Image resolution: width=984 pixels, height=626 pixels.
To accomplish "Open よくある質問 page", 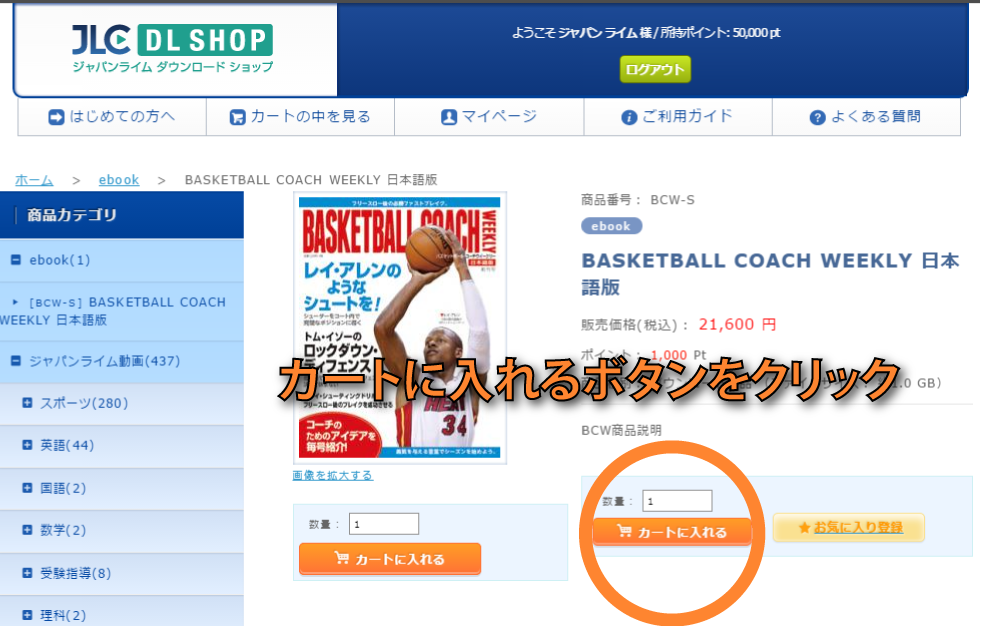I will point(866,117).
